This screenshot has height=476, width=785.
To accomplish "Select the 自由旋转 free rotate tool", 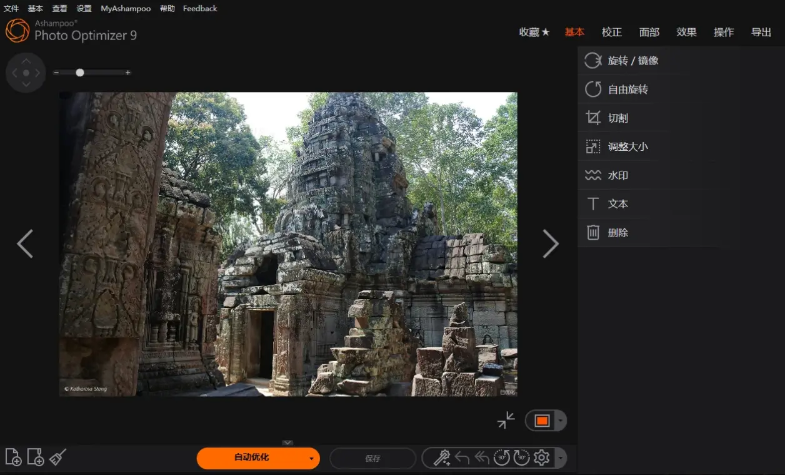I will [627, 90].
